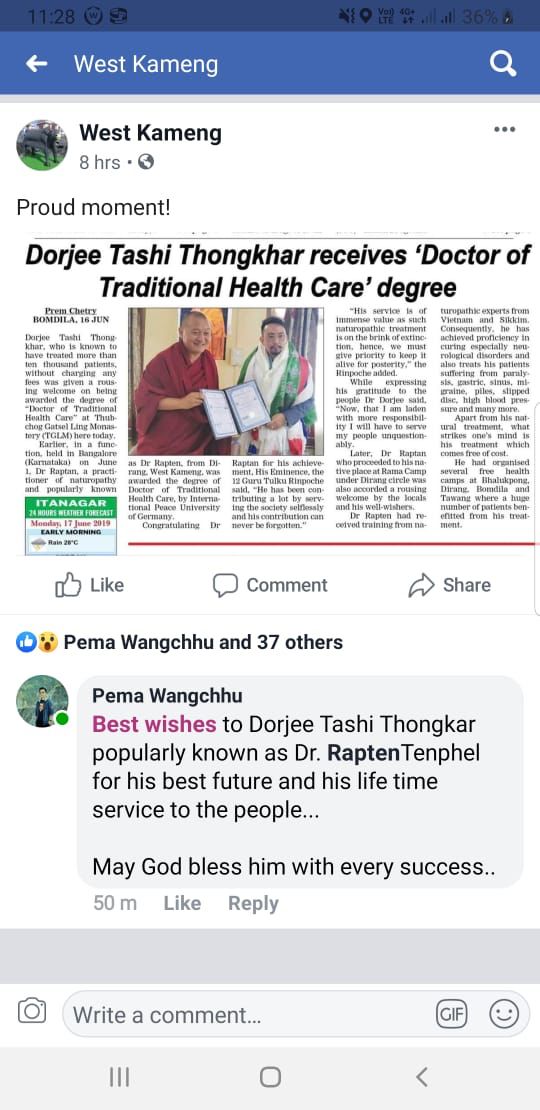Tap the camera icon beside comment box
The height and width of the screenshot is (1110, 540).
click(x=31, y=1010)
